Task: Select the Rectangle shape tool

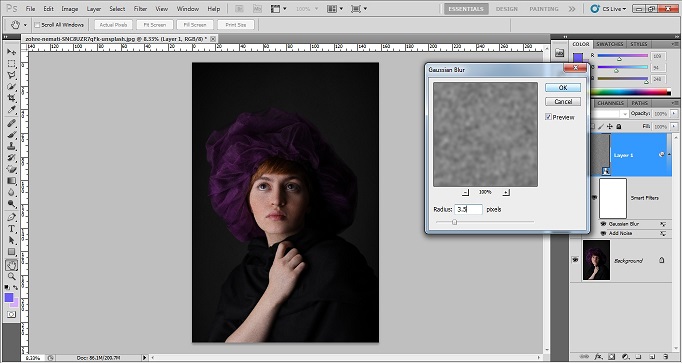Action: click(x=11, y=252)
